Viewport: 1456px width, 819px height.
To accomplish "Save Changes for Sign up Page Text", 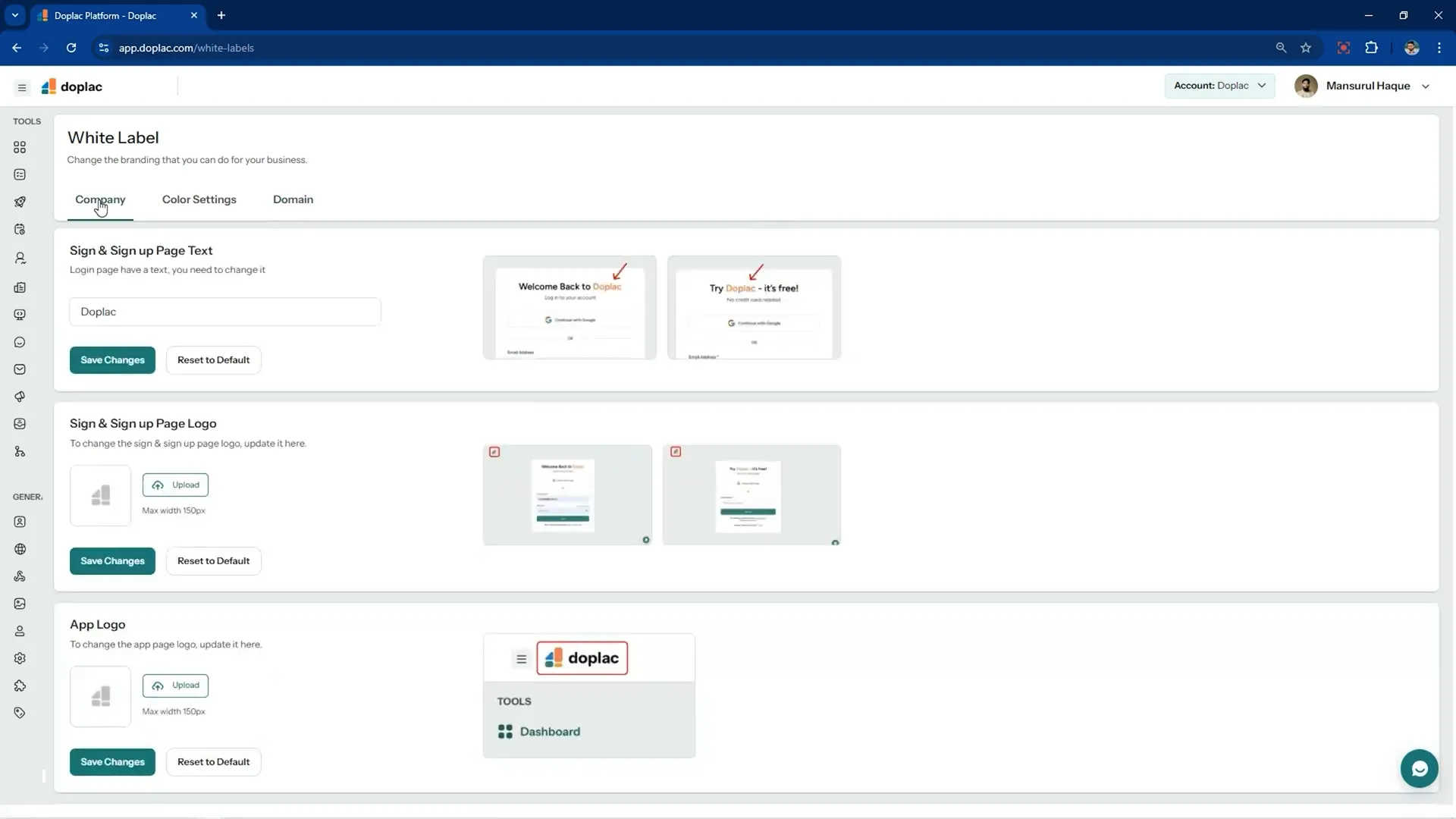I will tap(112, 360).
